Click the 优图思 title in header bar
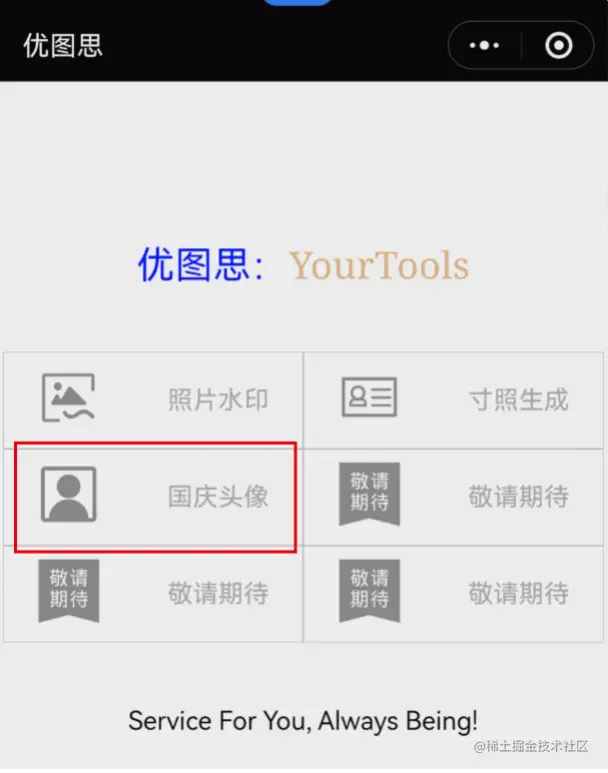Image resolution: width=608 pixels, height=773 pixels. point(63,45)
